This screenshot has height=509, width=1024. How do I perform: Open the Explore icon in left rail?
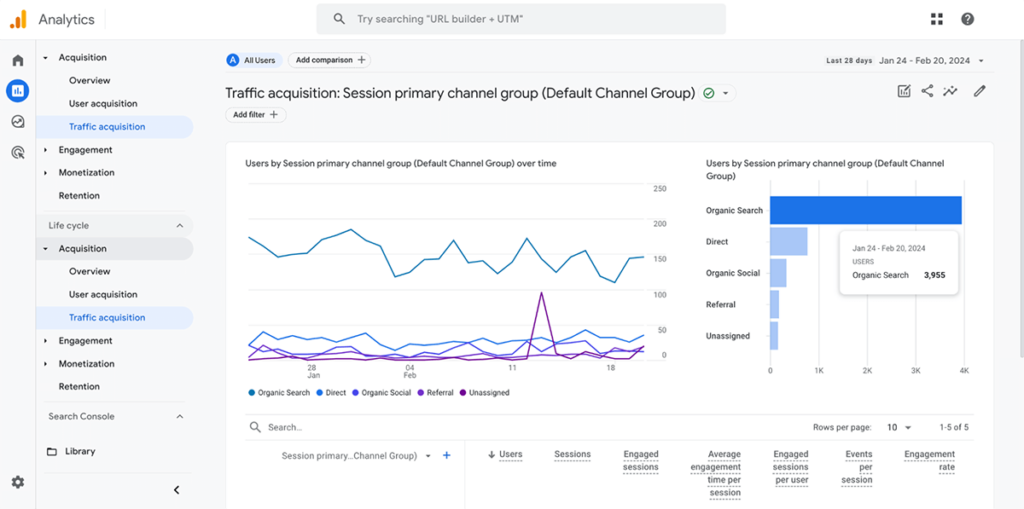17,122
